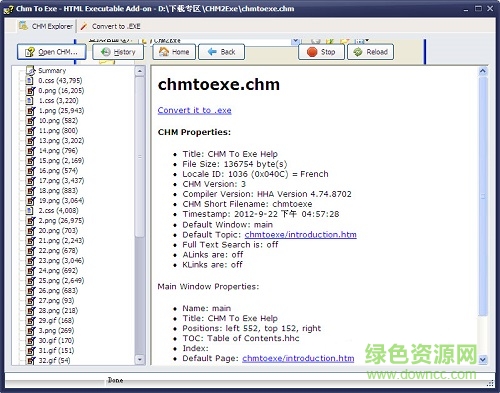
Task: Select 3.png (269) in the tree
Action: pyautogui.click(x=56, y=331)
